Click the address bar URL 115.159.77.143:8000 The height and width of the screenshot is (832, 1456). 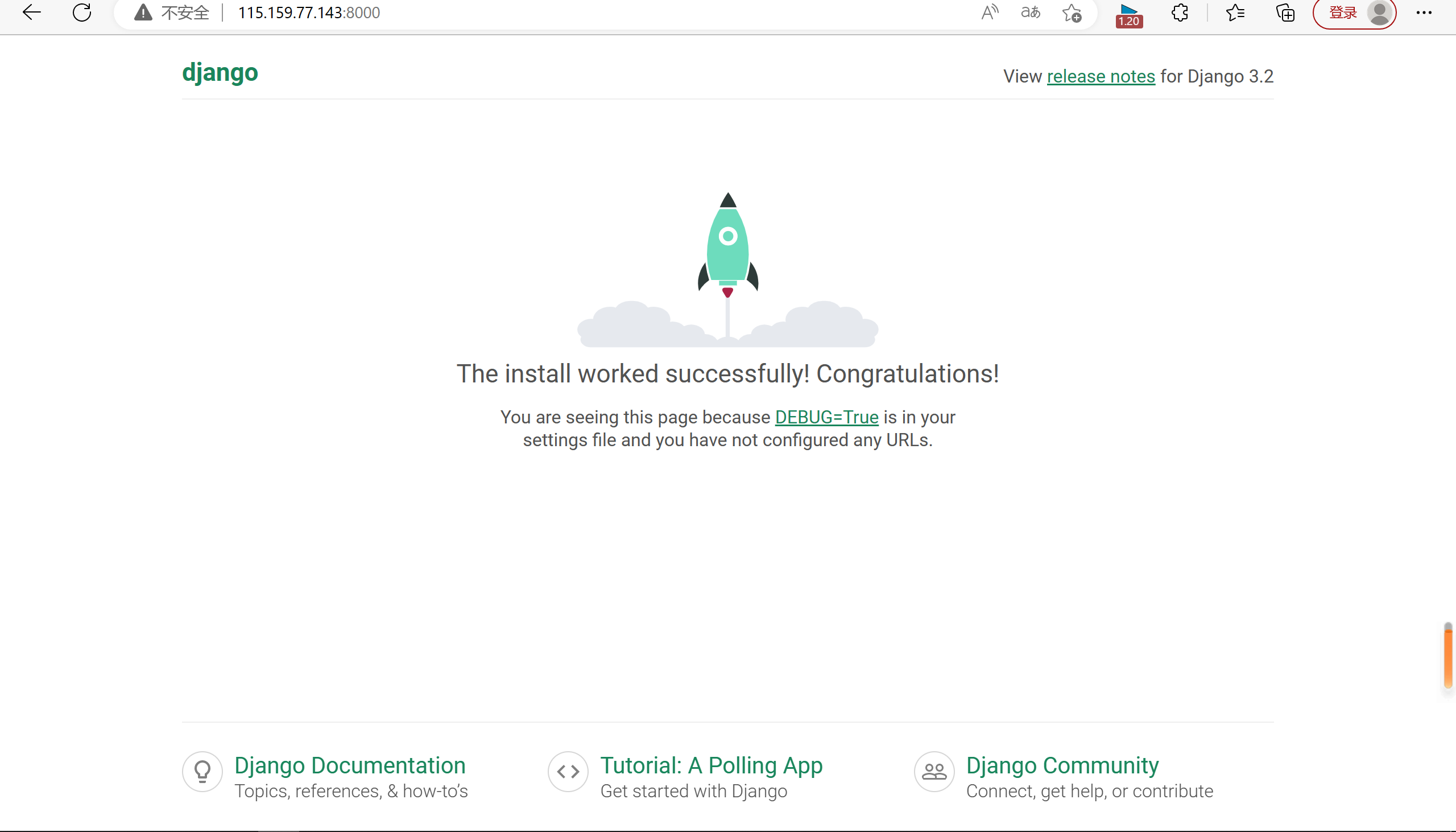coord(308,13)
